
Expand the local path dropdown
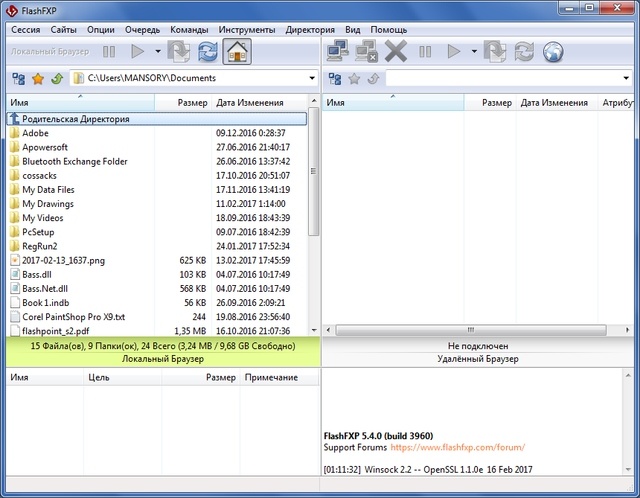point(310,78)
